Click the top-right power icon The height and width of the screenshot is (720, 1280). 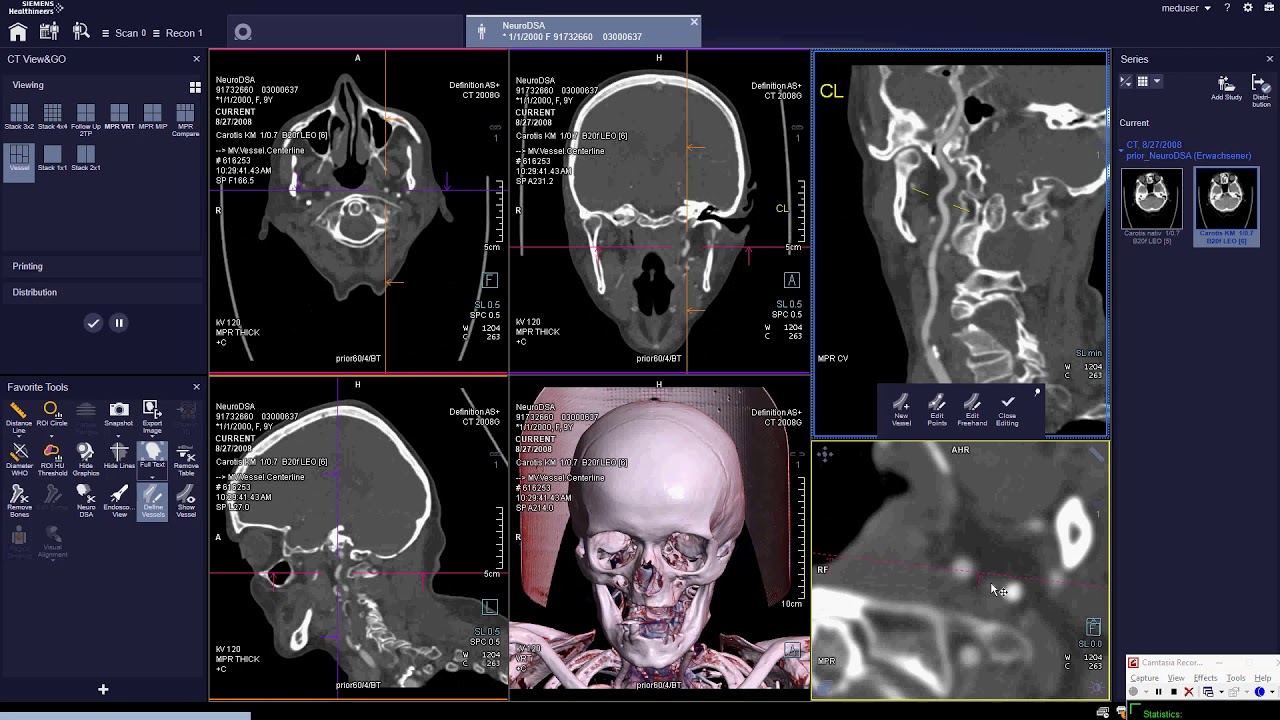(x=1268, y=8)
